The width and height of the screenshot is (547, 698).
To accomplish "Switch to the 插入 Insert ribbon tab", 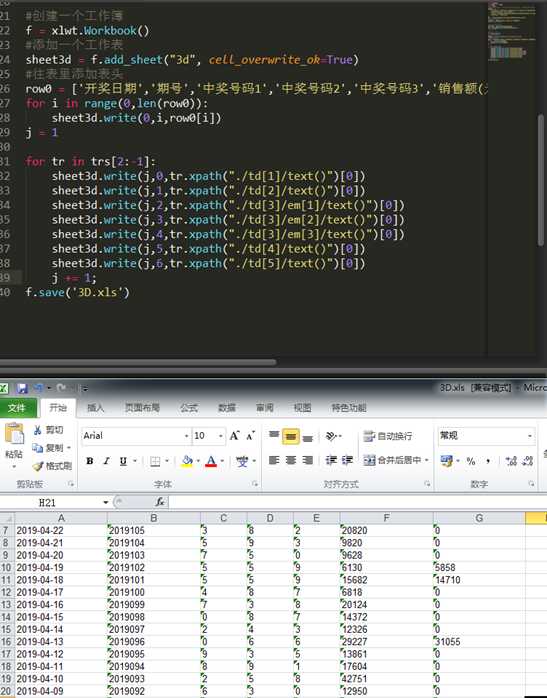I will [95, 407].
